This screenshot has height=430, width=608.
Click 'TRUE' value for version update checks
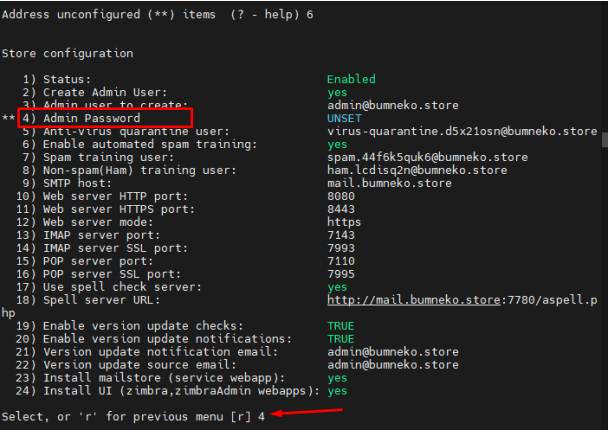[x=341, y=326]
